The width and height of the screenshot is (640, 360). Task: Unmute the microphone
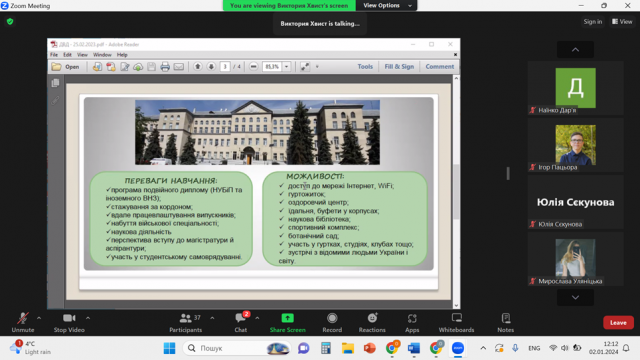[23, 322]
